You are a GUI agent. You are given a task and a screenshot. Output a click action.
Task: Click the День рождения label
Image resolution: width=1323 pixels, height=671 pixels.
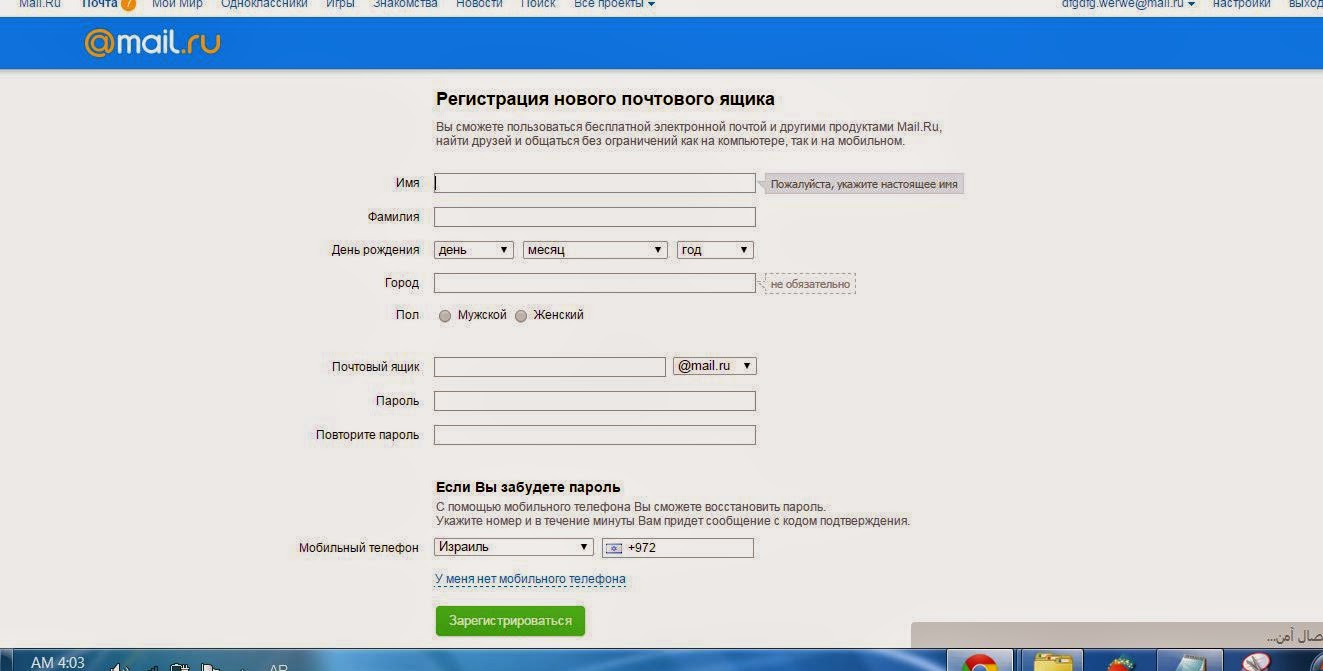click(x=375, y=250)
